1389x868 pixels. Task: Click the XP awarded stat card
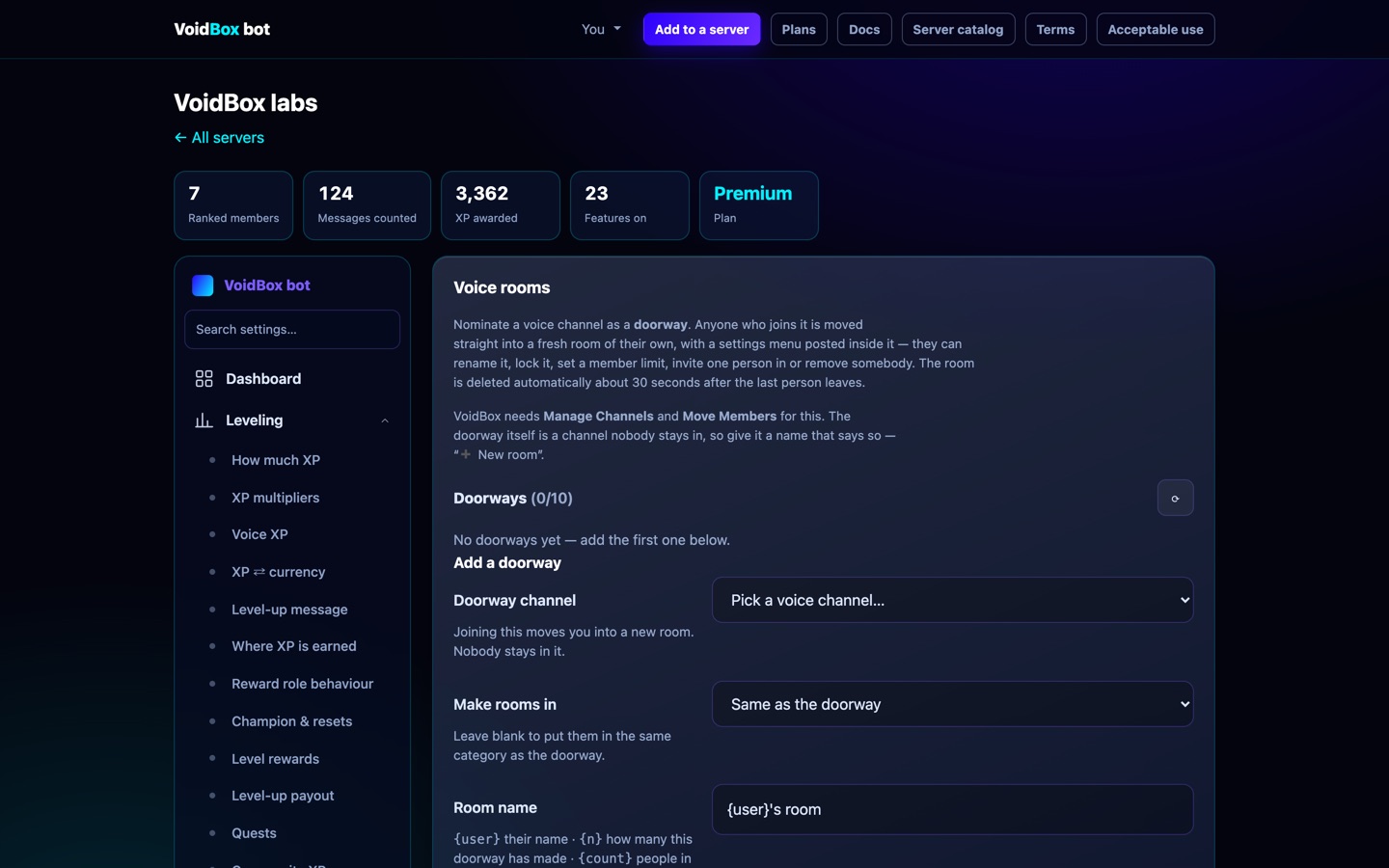click(500, 205)
